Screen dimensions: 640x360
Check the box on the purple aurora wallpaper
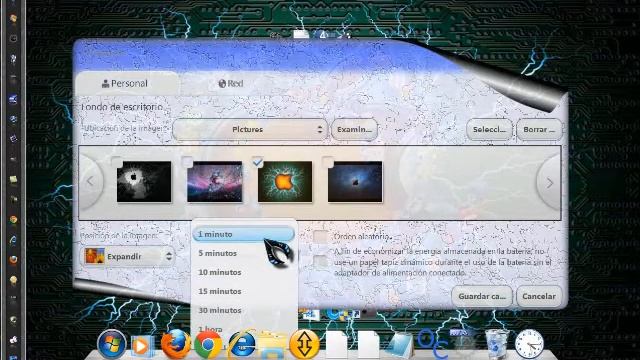click(x=187, y=162)
